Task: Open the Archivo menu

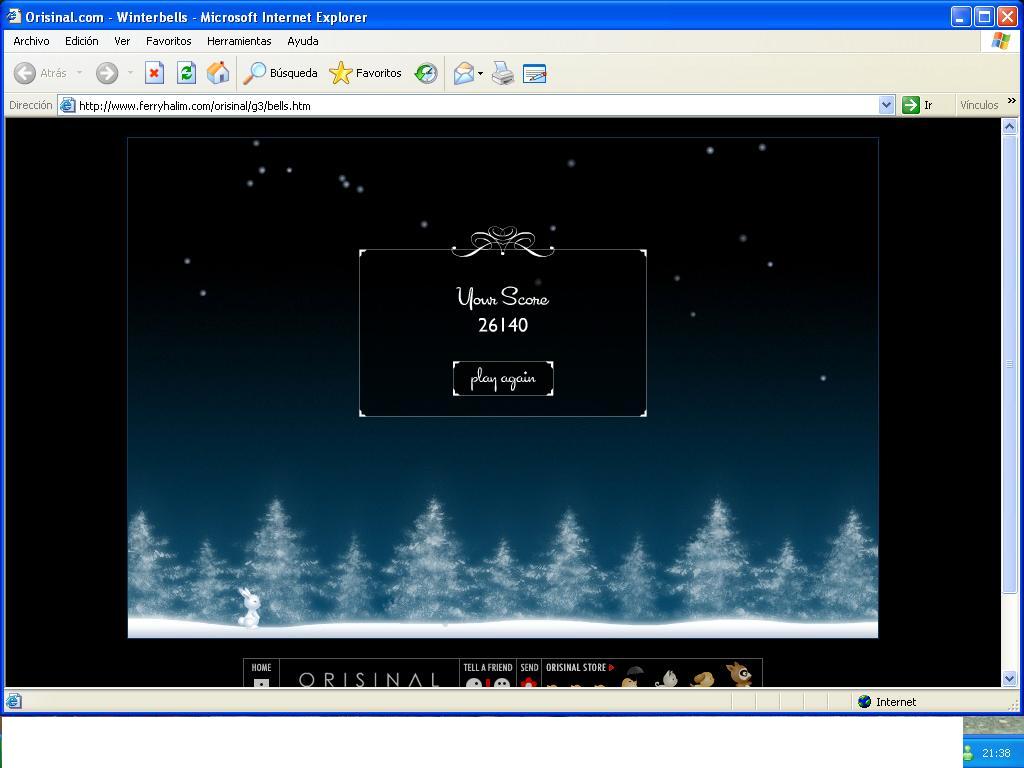Action: tap(31, 41)
